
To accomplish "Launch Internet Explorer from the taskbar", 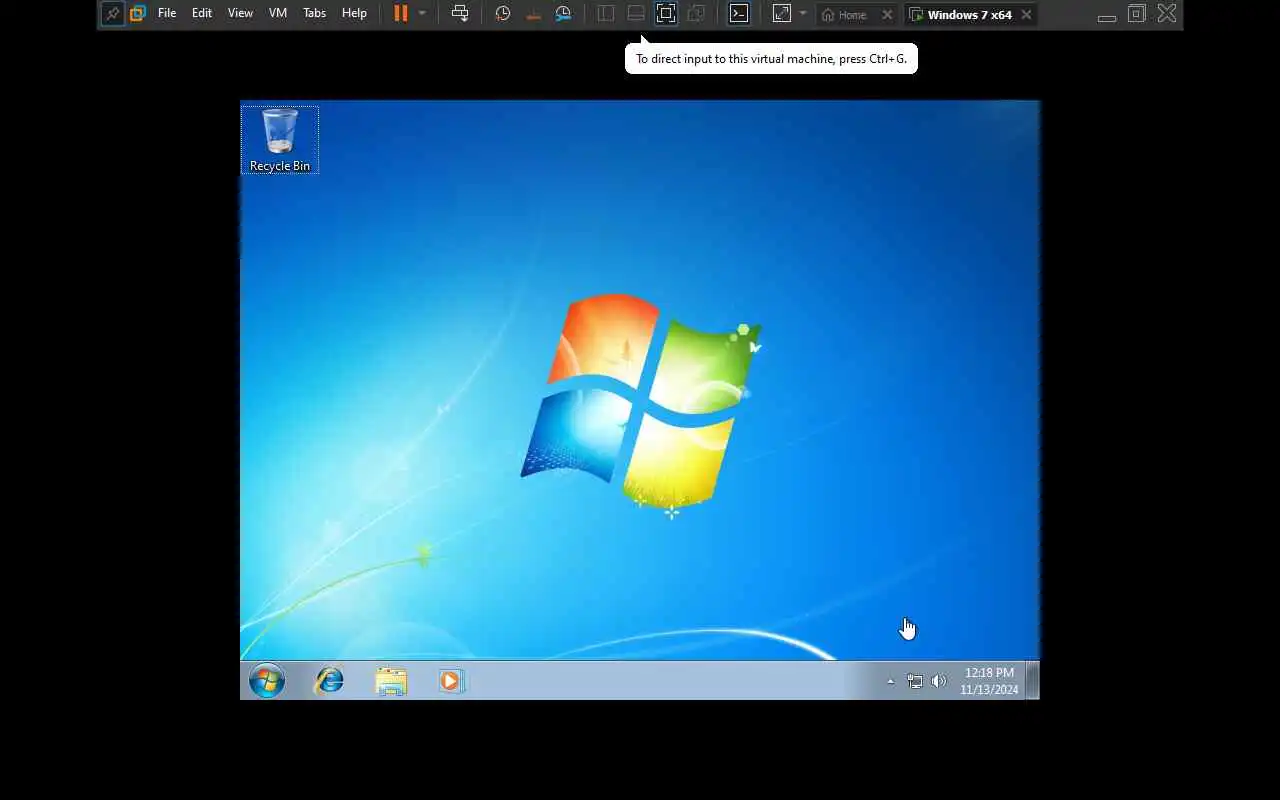I will click(329, 681).
